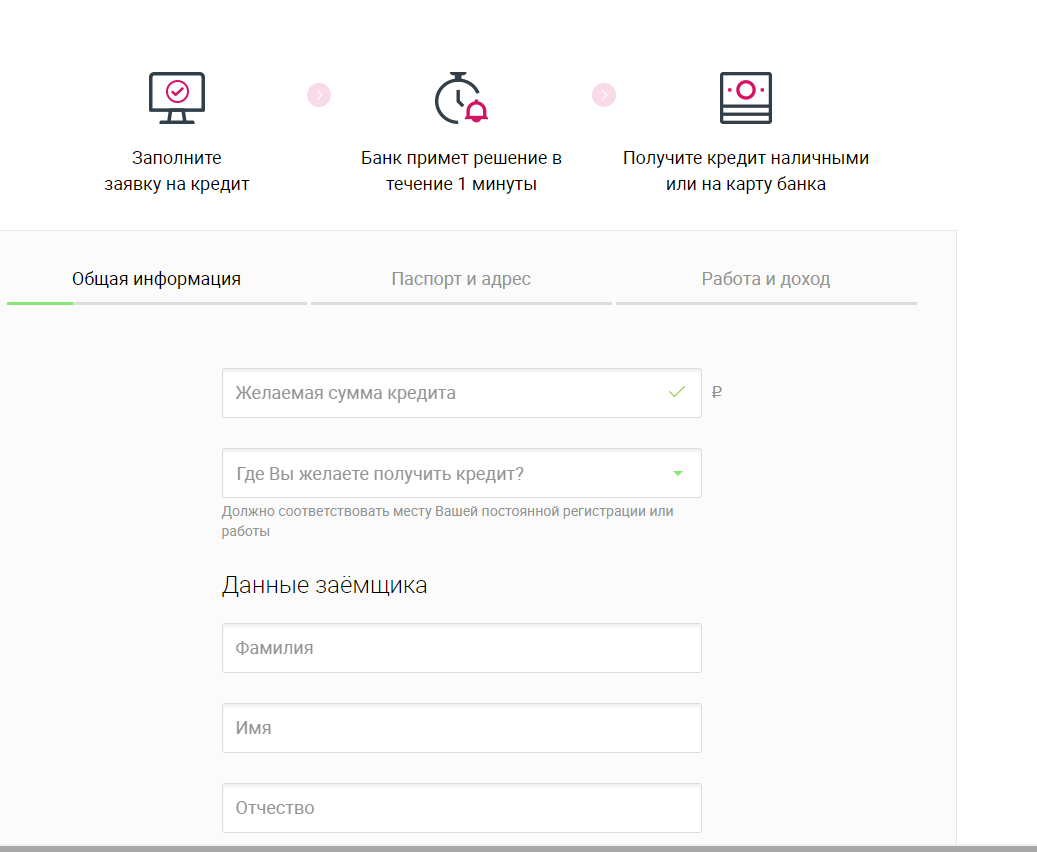Click the cash banknote icon
The image size is (1037, 852).
click(745, 98)
